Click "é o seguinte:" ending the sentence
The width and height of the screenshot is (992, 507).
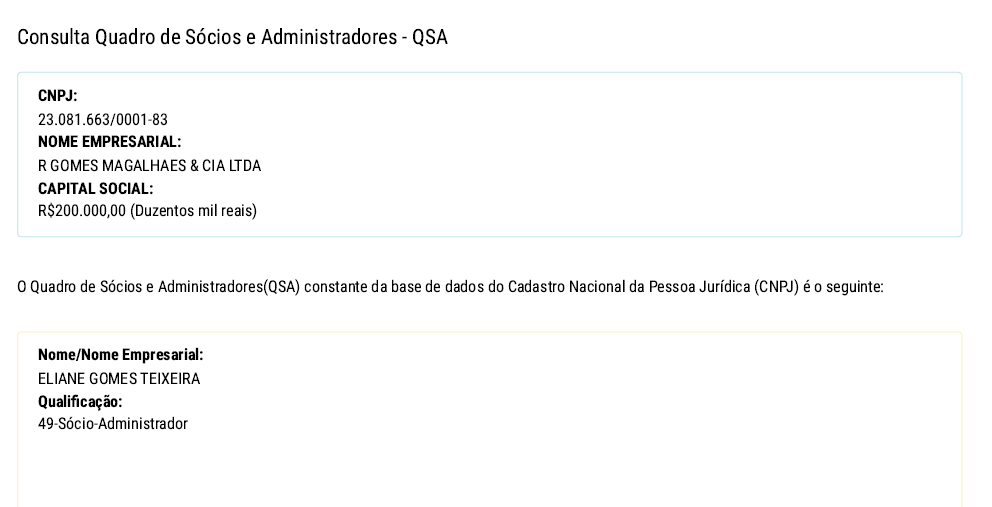point(843,287)
